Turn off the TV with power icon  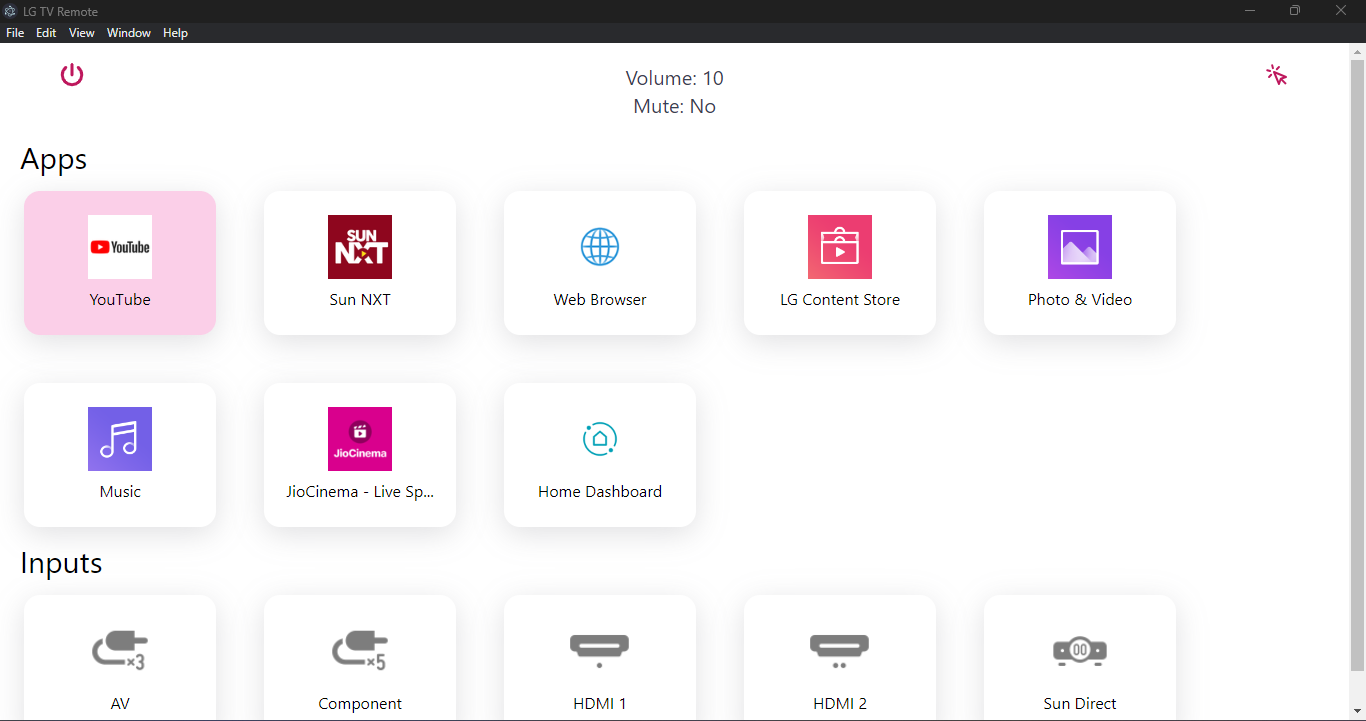[72, 75]
